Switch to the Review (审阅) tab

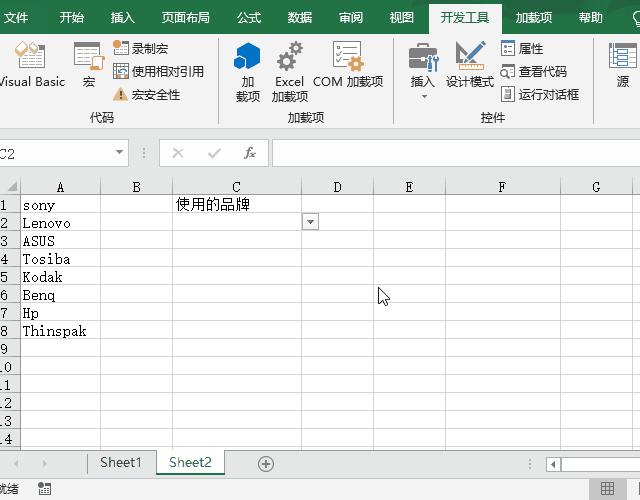(351, 18)
